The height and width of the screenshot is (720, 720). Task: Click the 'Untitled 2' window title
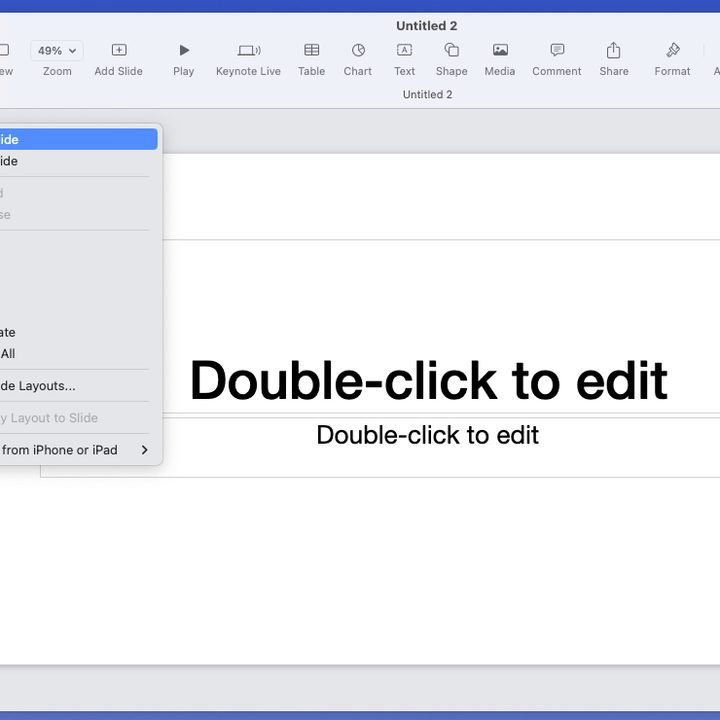click(x=427, y=26)
